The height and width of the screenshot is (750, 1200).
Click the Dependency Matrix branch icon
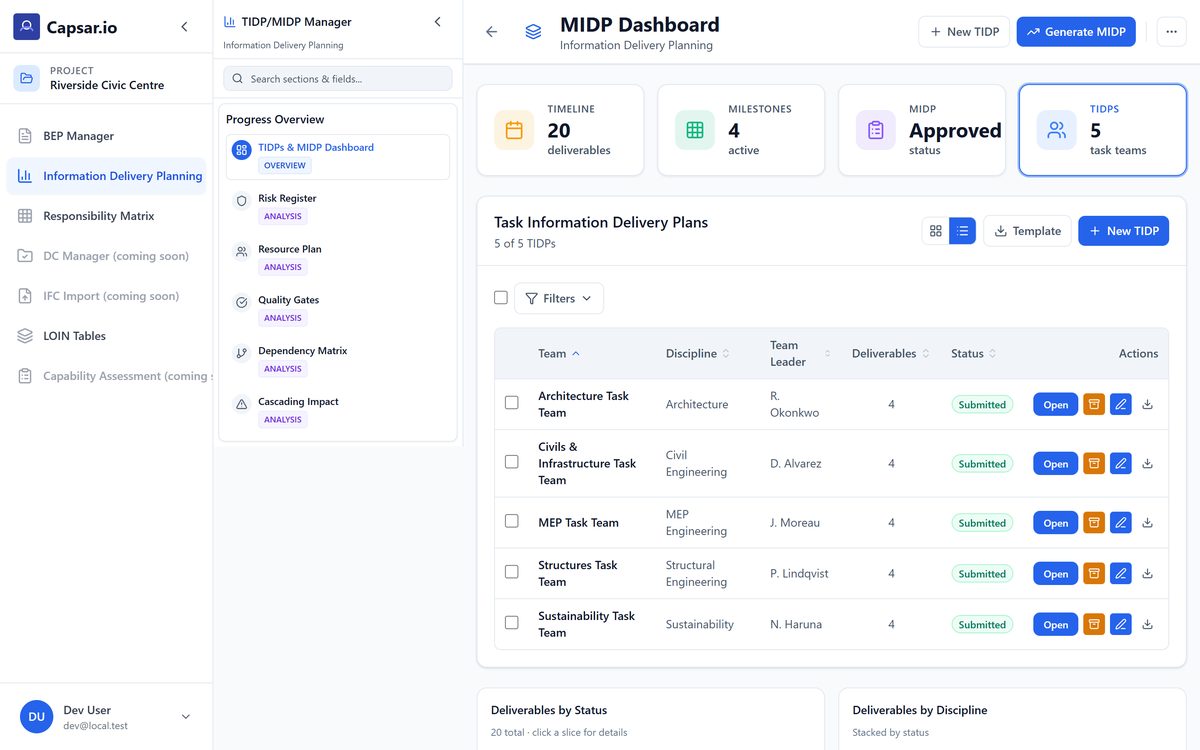coord(241,354)
